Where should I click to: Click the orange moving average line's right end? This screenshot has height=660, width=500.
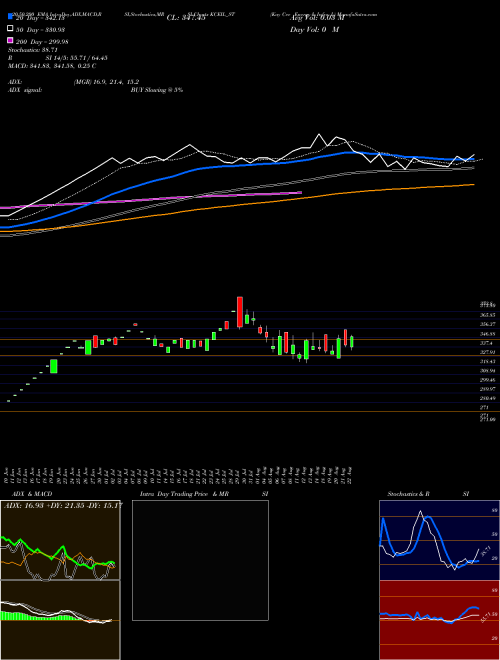pyautogui.click(x=473, y=184)
